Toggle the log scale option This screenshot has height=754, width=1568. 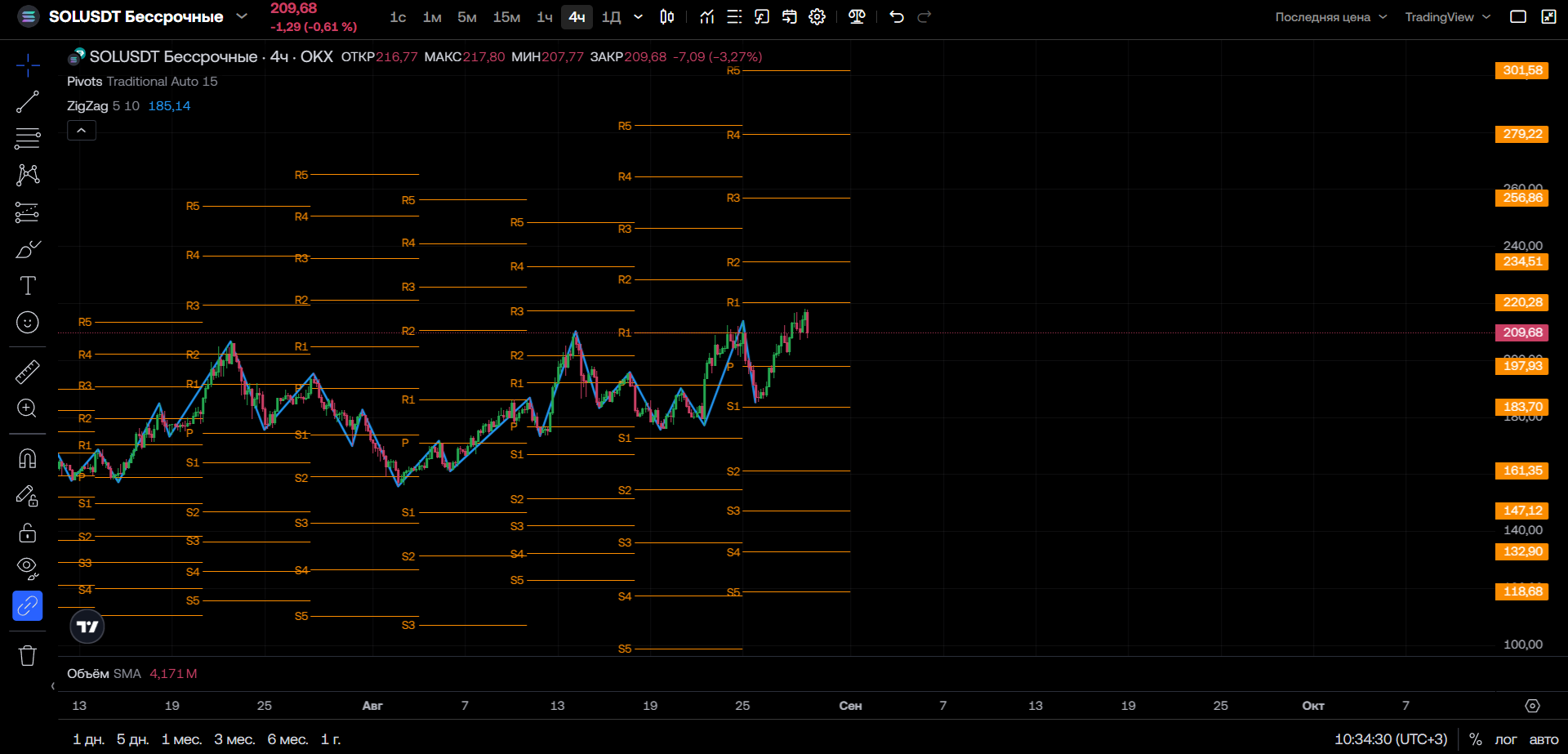pyautogui.click(x=1505, y=739)
